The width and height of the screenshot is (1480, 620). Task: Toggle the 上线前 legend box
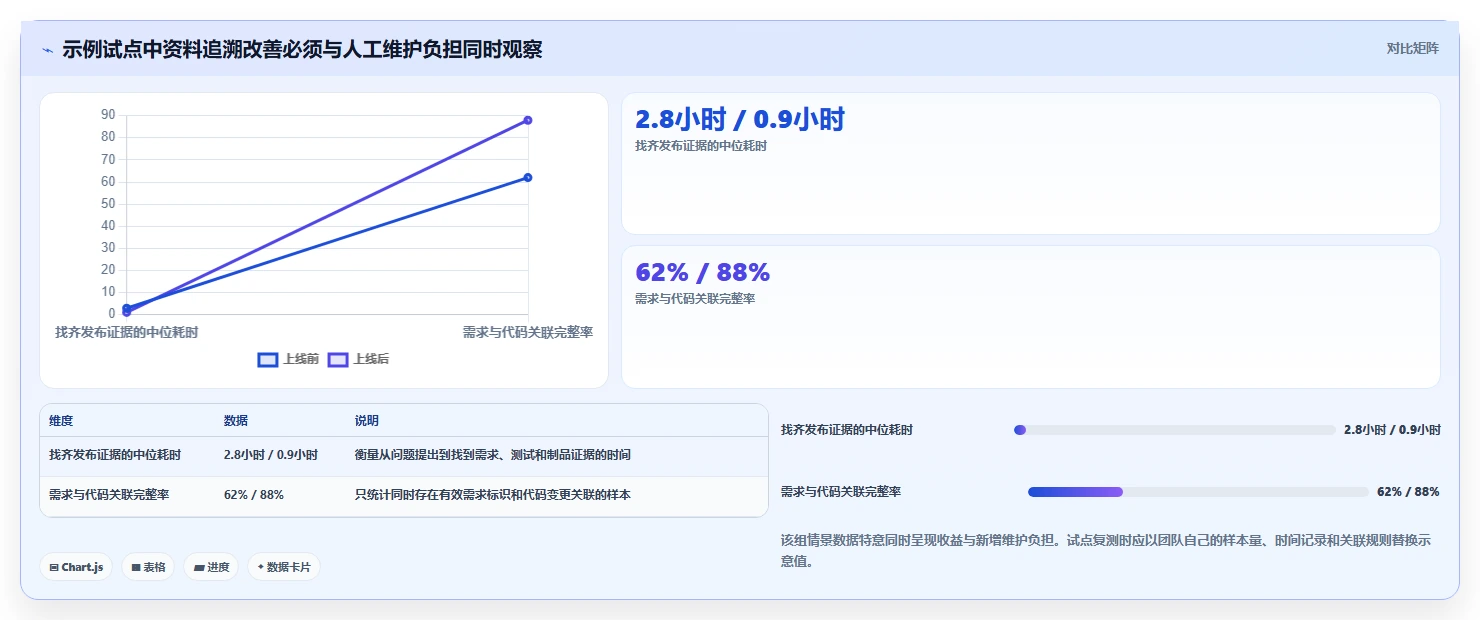(268, 360)
